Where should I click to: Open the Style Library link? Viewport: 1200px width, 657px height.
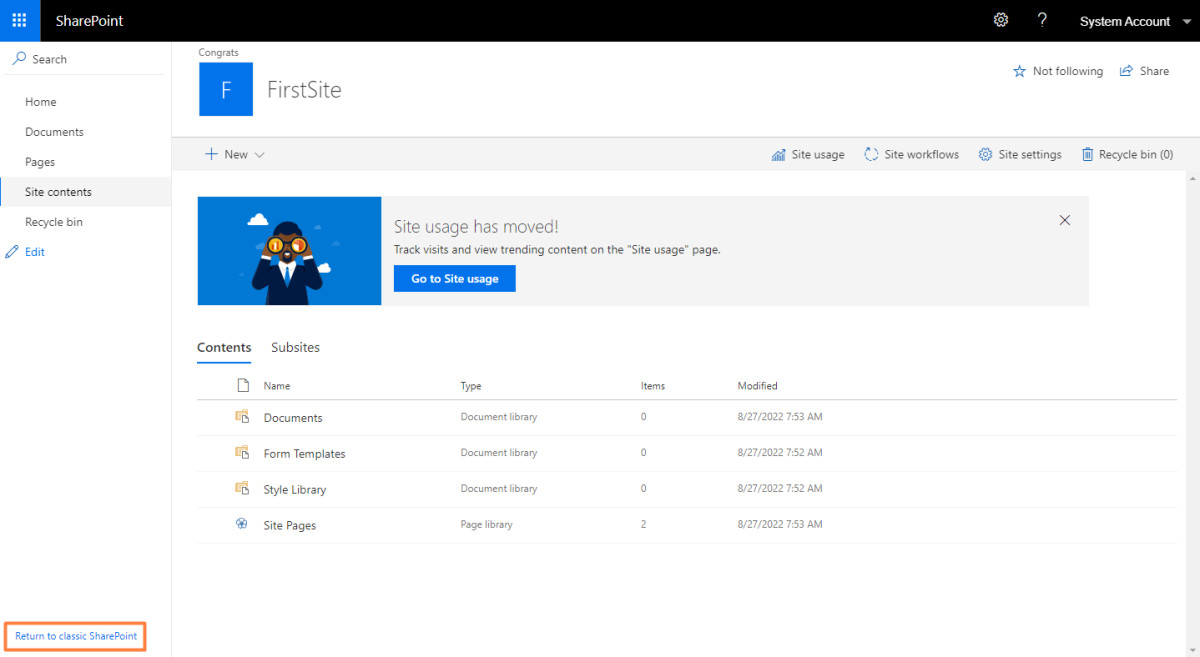coord(295,490)
